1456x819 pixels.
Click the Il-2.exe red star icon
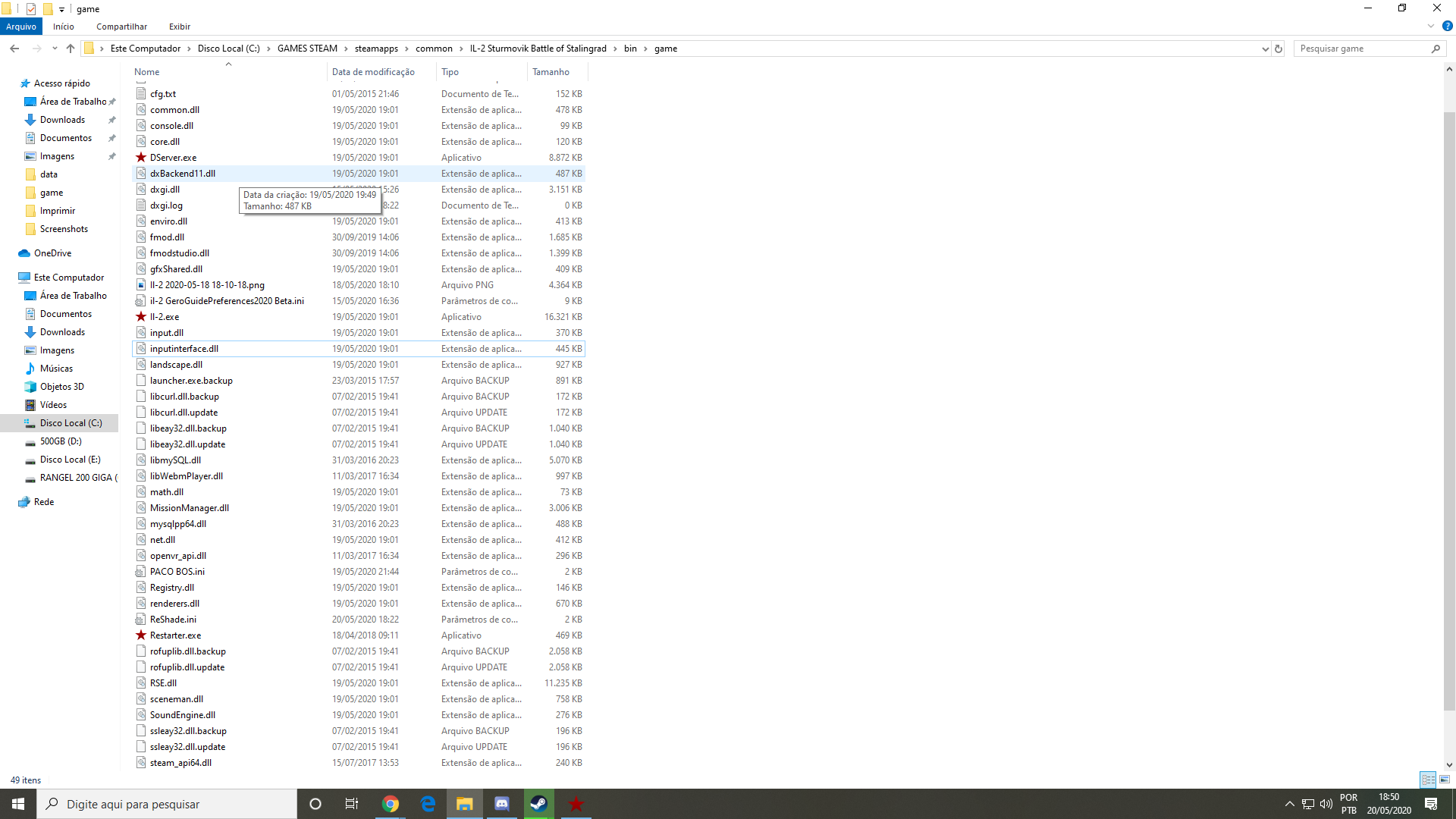(x=141, y=317)
